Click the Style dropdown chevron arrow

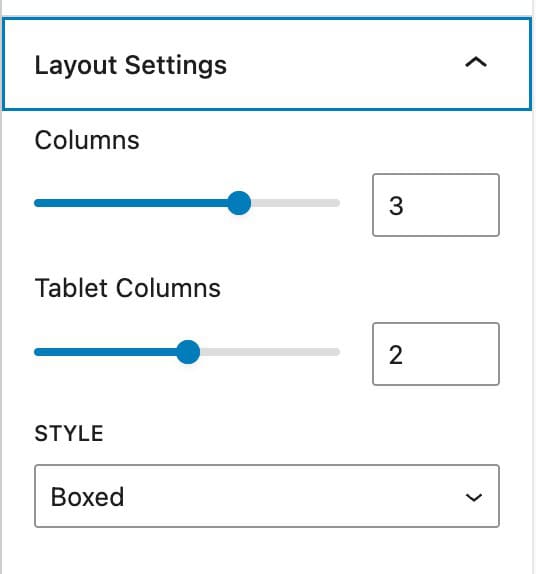tap(474, 497)
